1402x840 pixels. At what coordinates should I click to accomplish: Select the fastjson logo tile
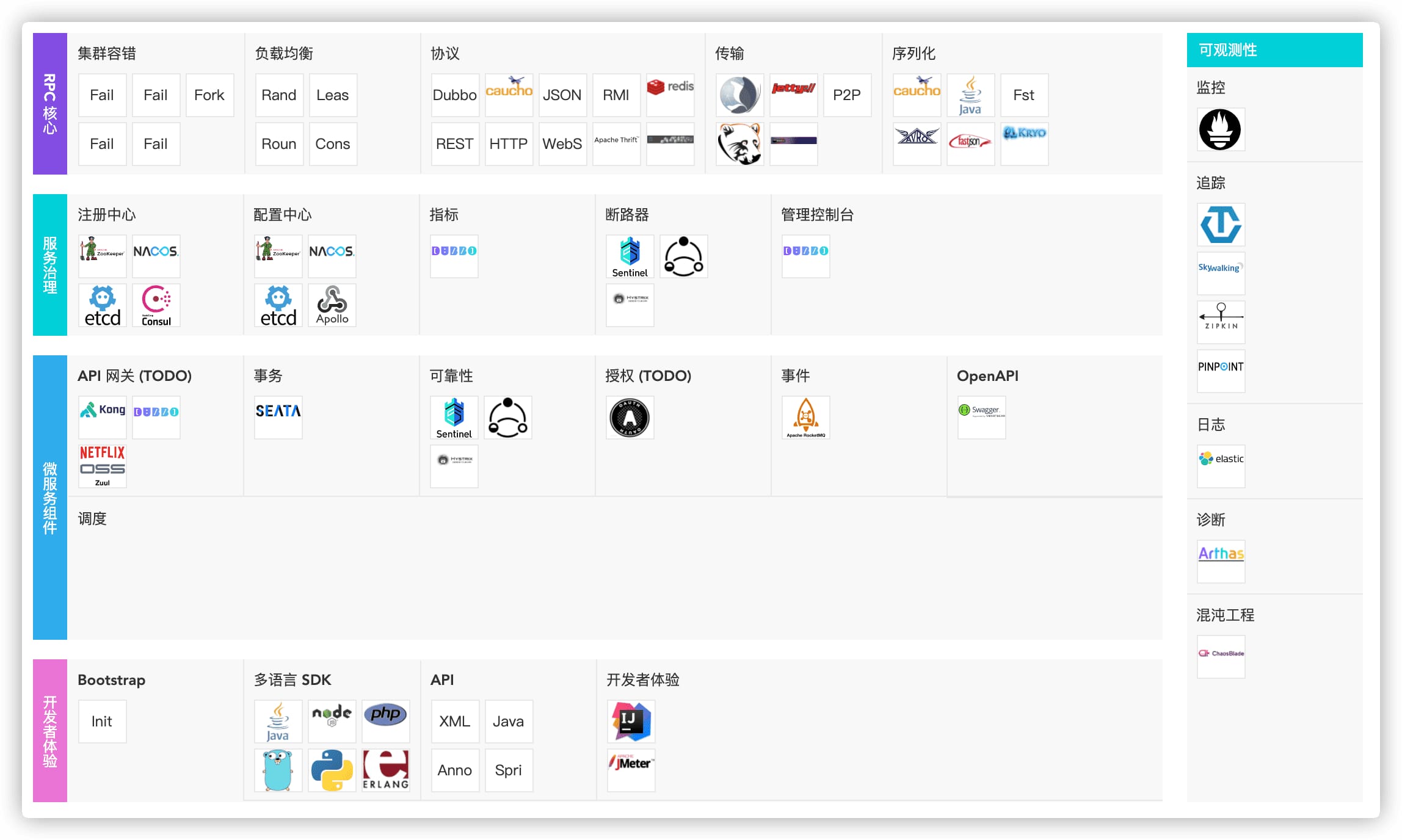[x=971, y=144]
